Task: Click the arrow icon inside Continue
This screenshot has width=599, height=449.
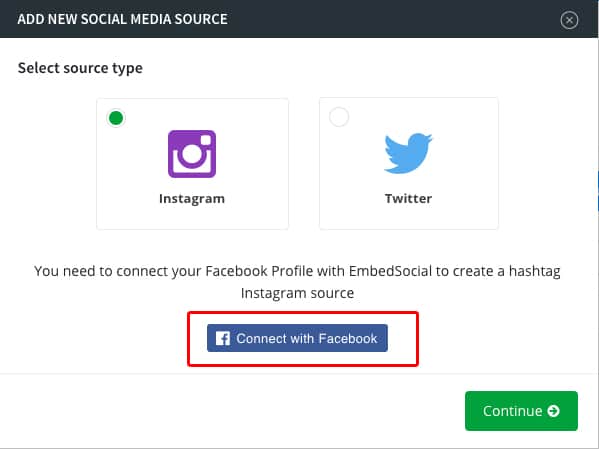Action: click(553, 411)
